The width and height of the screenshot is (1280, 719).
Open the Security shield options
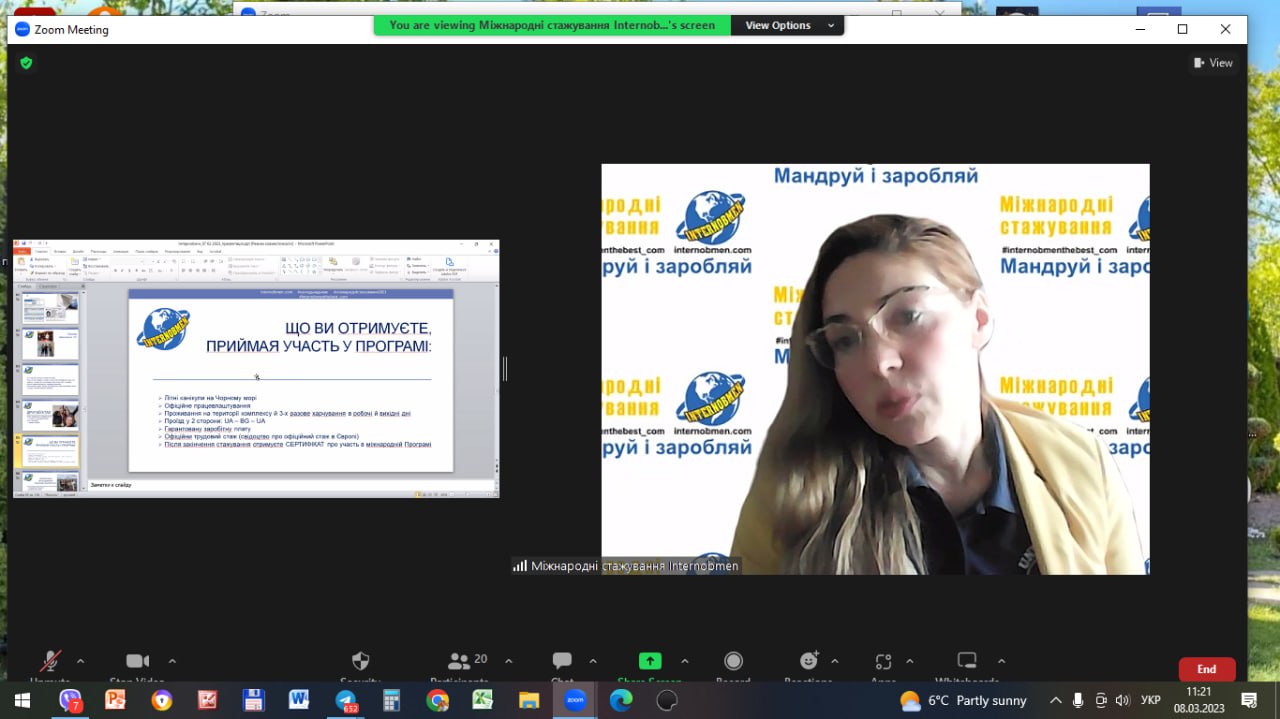click(361, 662)
